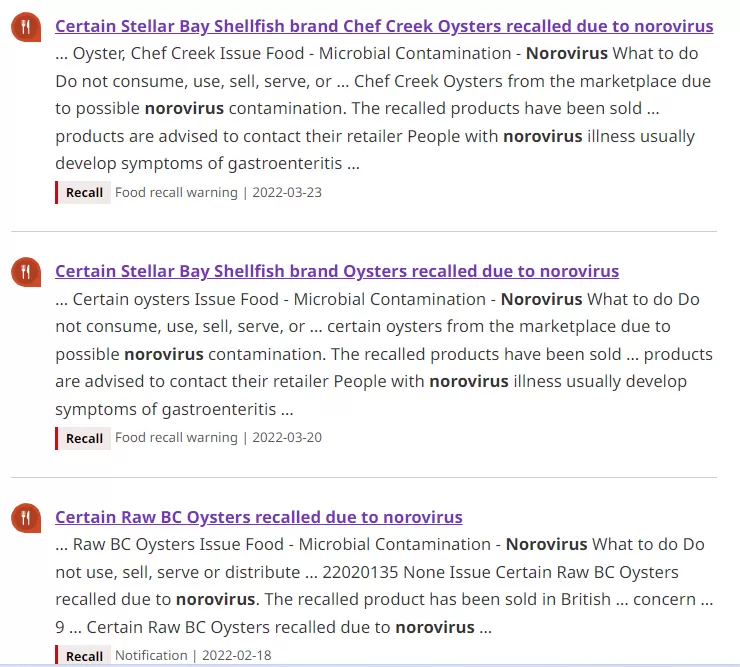The image size is (740, 667).
Task: Open Chef Creek Oysters recalled due to norovirus link
Action: (384, 26)
